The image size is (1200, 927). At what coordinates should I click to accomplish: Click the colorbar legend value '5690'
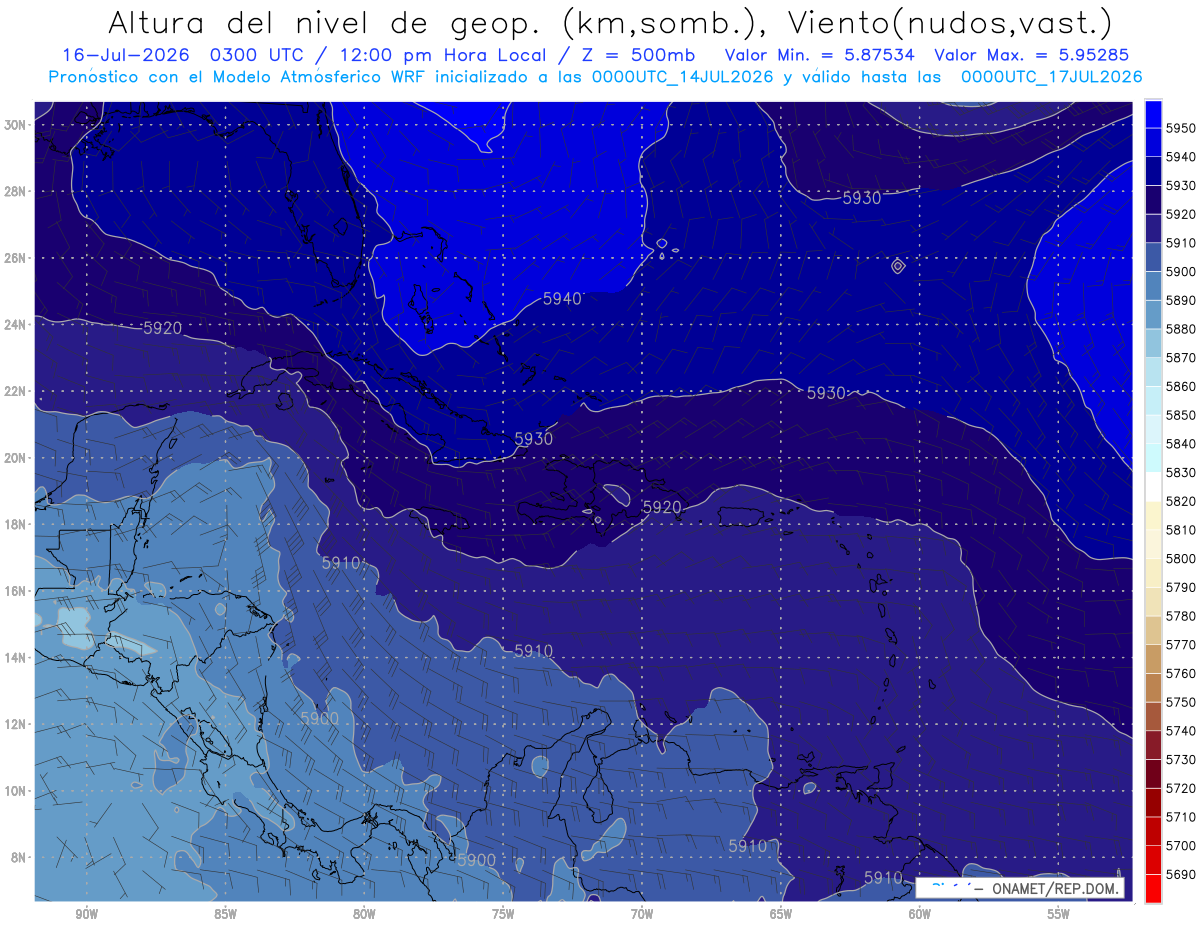[x=1181, y=874]
